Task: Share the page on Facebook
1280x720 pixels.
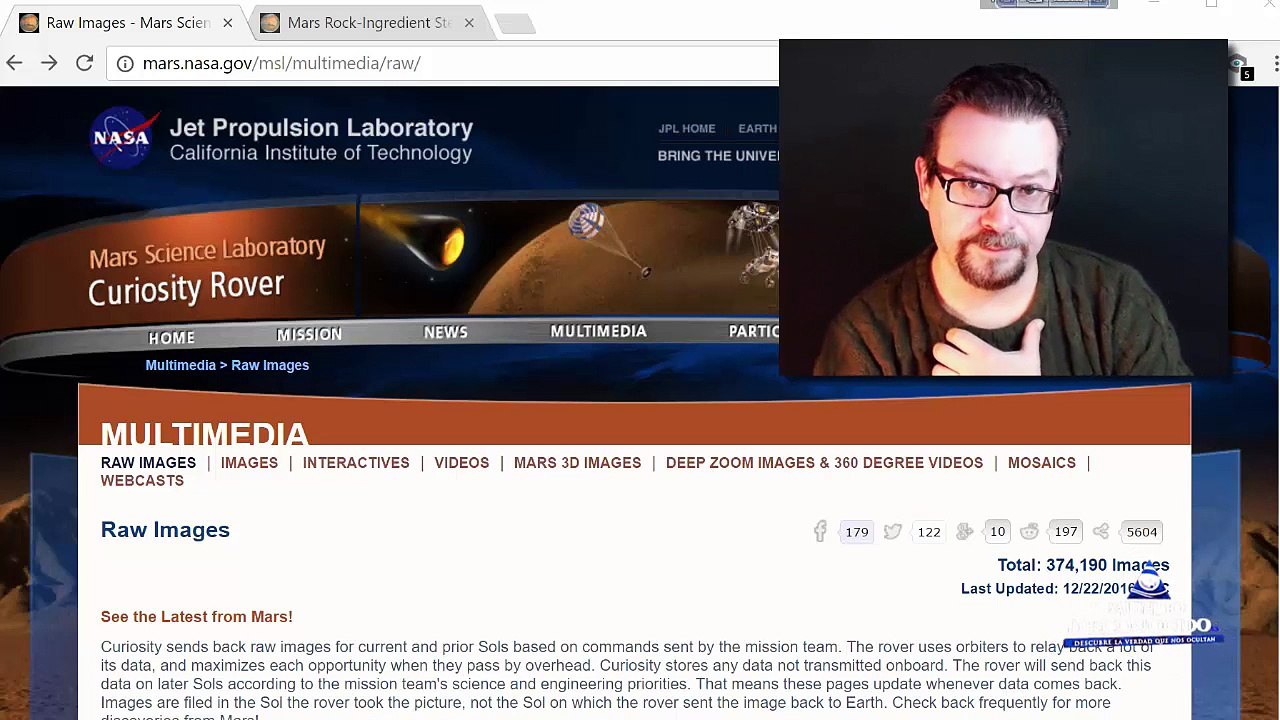Action: [820, 531]
